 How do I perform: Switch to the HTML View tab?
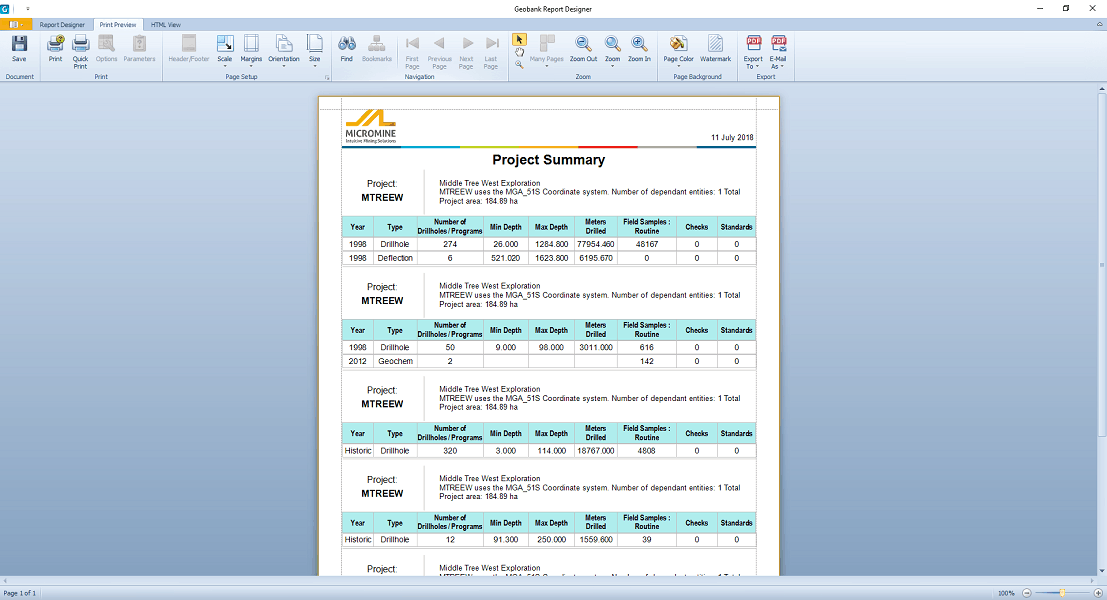[x=166, y=24]
